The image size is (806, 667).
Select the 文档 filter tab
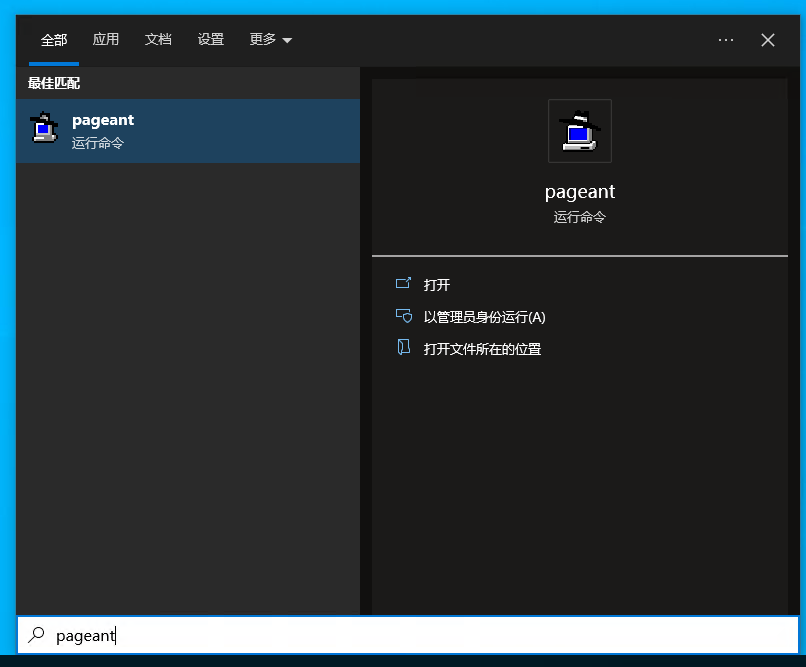point(158,40)
